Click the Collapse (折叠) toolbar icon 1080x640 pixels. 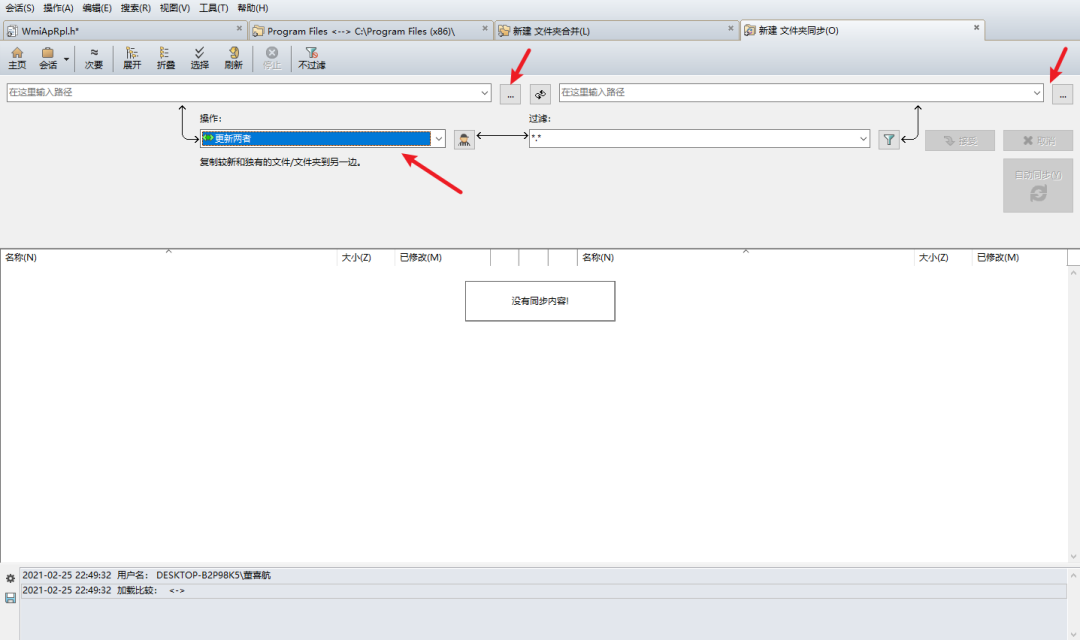165,58
